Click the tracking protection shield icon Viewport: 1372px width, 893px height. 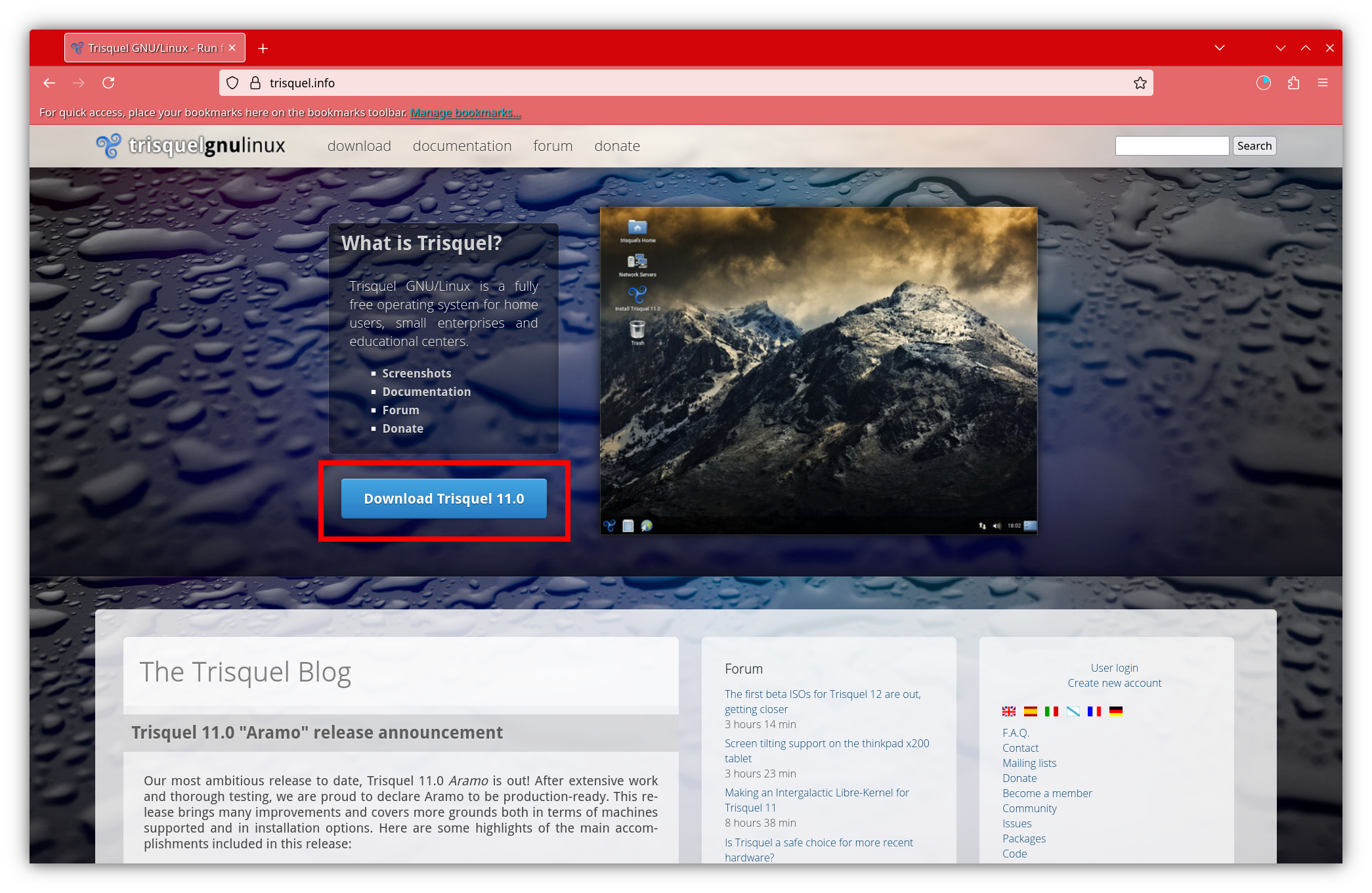pyautogui.click(x=232, y=83)
